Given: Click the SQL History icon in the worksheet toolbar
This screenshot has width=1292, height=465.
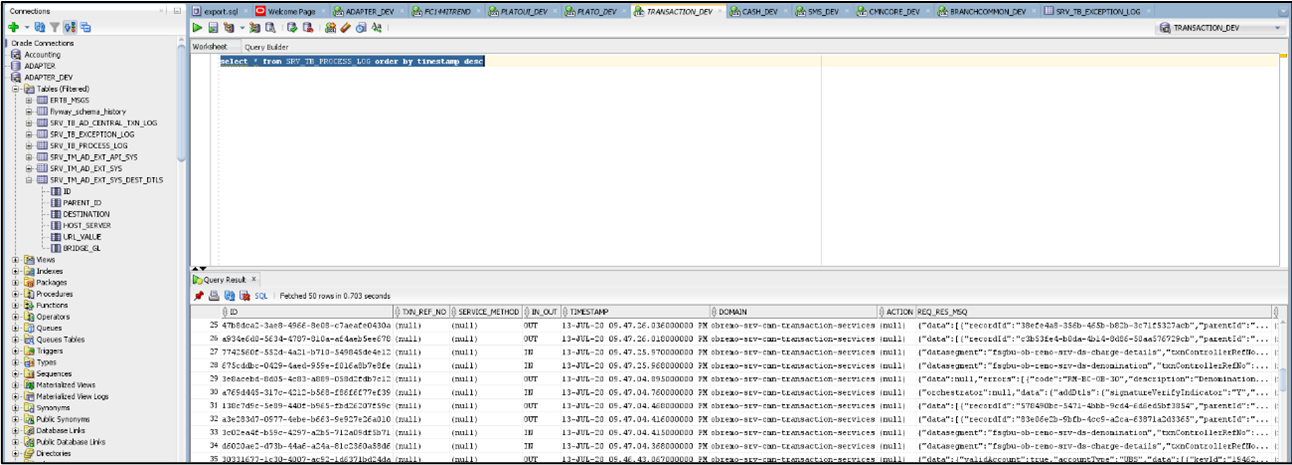Looking at the screenshot, I should point(361,28).
